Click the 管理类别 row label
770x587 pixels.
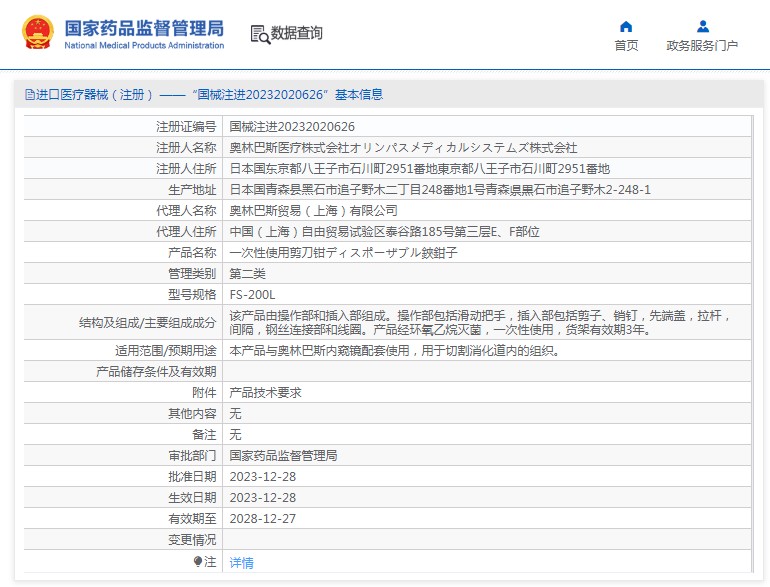tap(192, 274)
